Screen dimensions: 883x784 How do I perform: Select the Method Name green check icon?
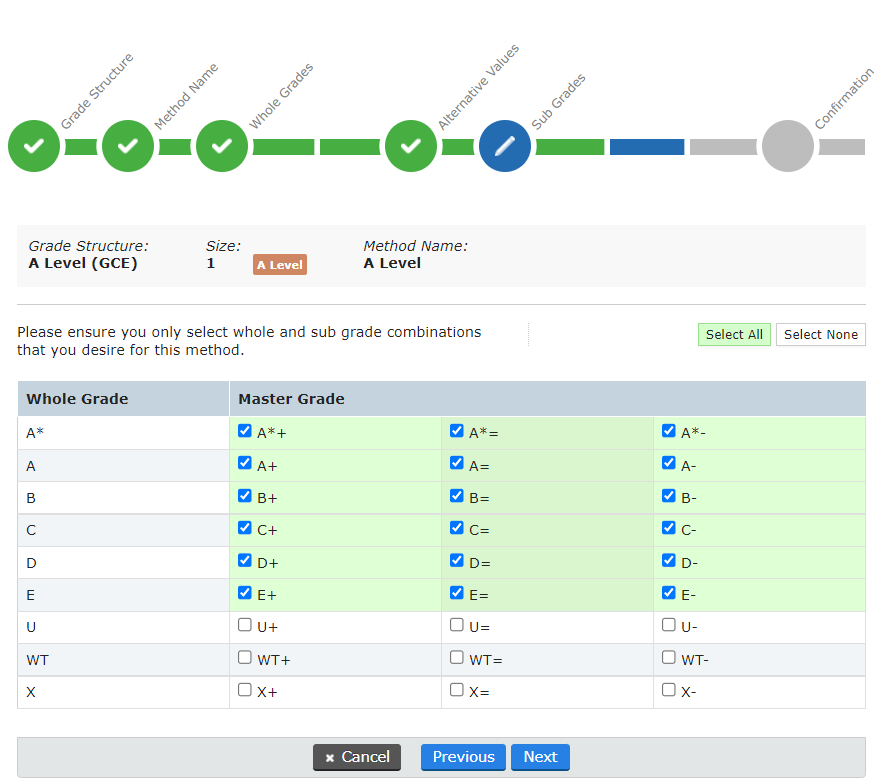coord(127,146)
